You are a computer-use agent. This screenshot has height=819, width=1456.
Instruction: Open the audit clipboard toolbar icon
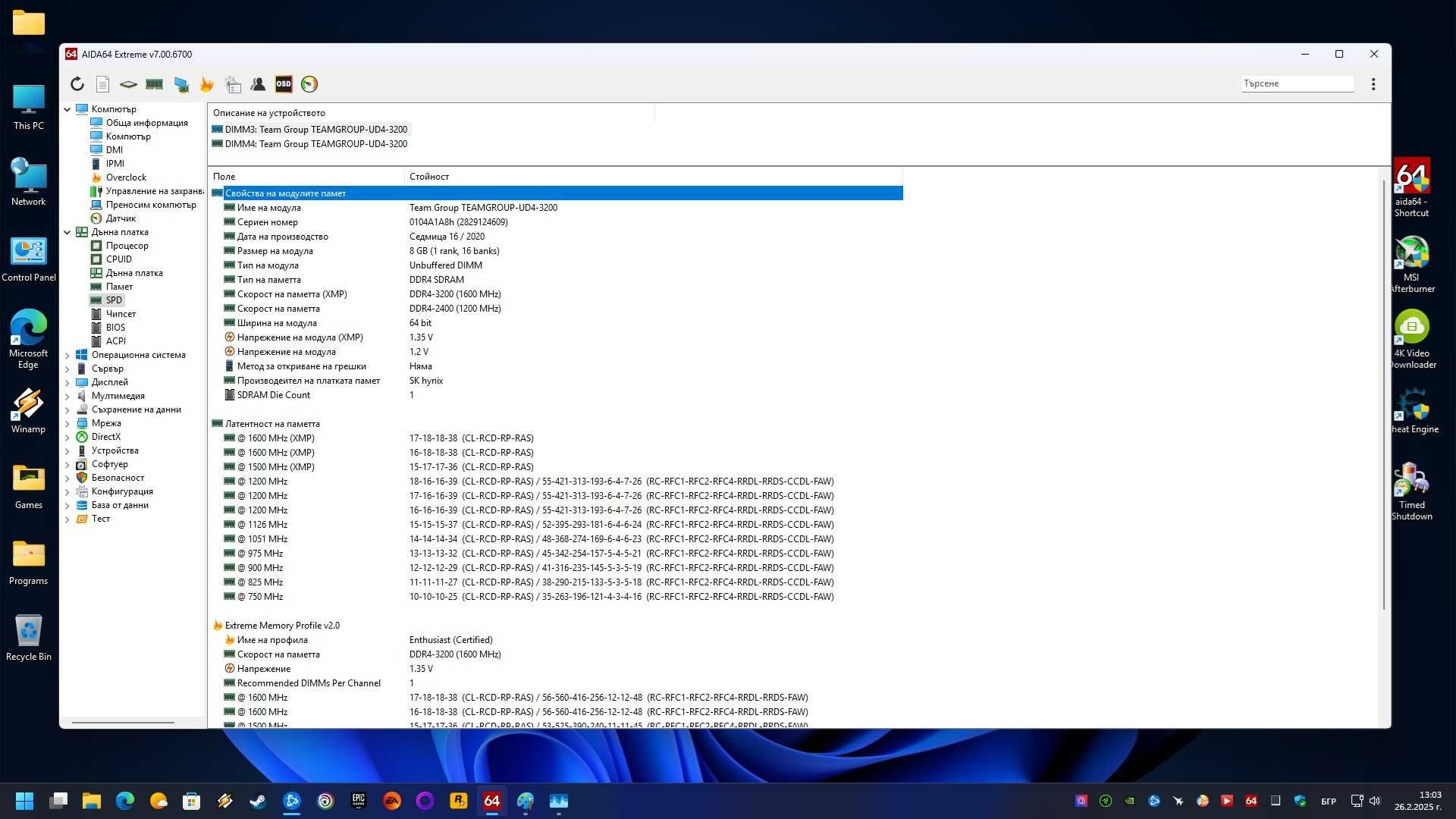[x=233, y=84]
